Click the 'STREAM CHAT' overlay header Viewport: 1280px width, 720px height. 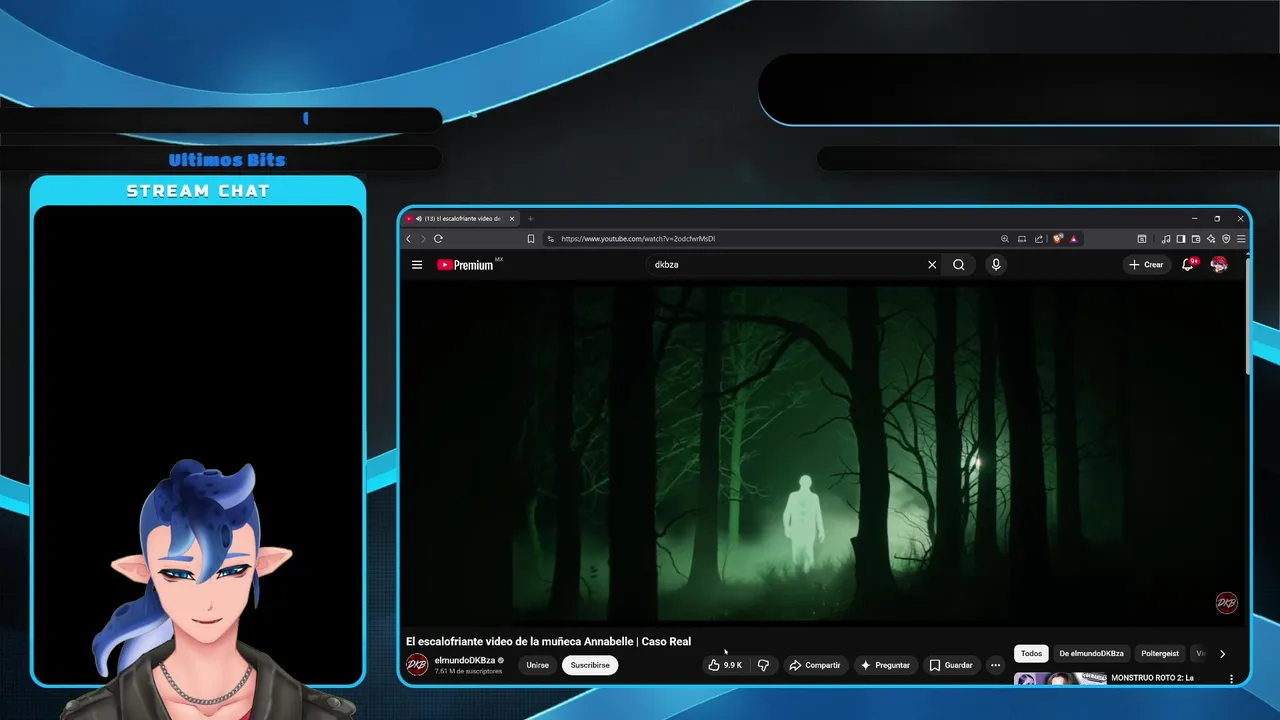198,191
